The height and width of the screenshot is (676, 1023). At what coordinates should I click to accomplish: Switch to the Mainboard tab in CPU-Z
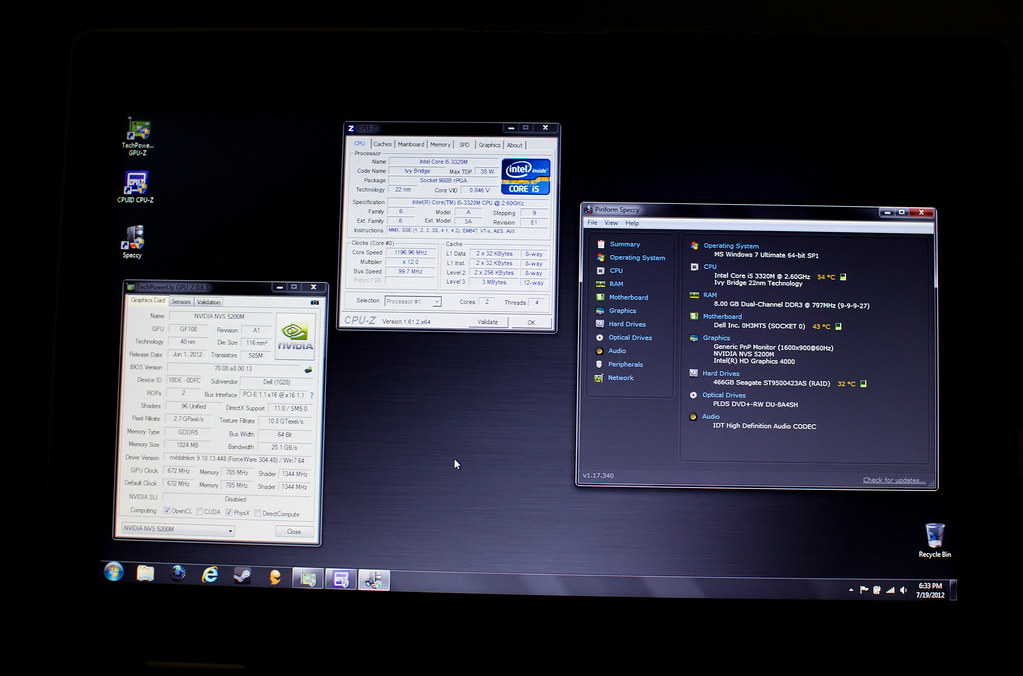[410, 144]
